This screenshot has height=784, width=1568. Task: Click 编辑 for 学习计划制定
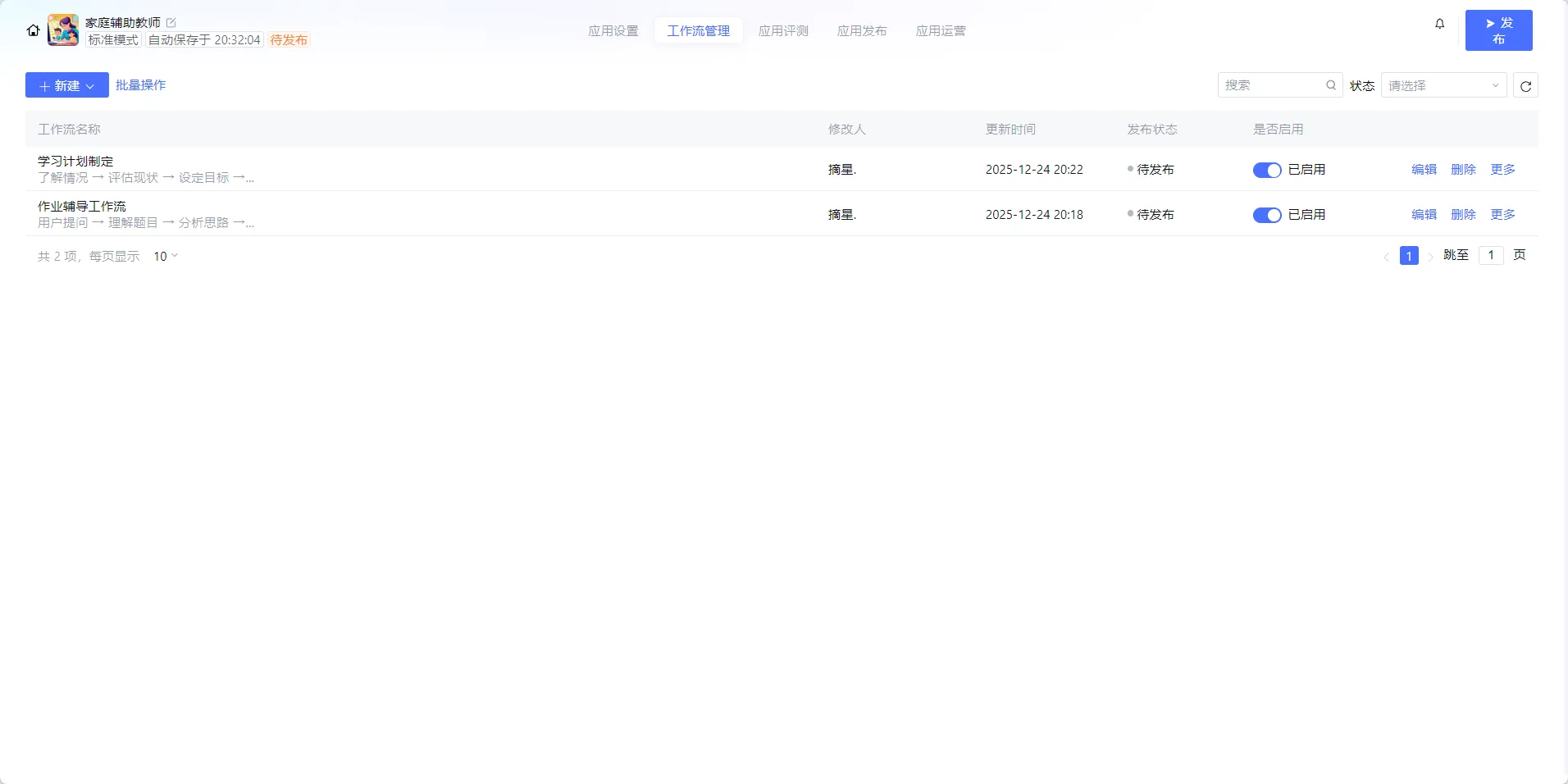(x=1424, y=170)
